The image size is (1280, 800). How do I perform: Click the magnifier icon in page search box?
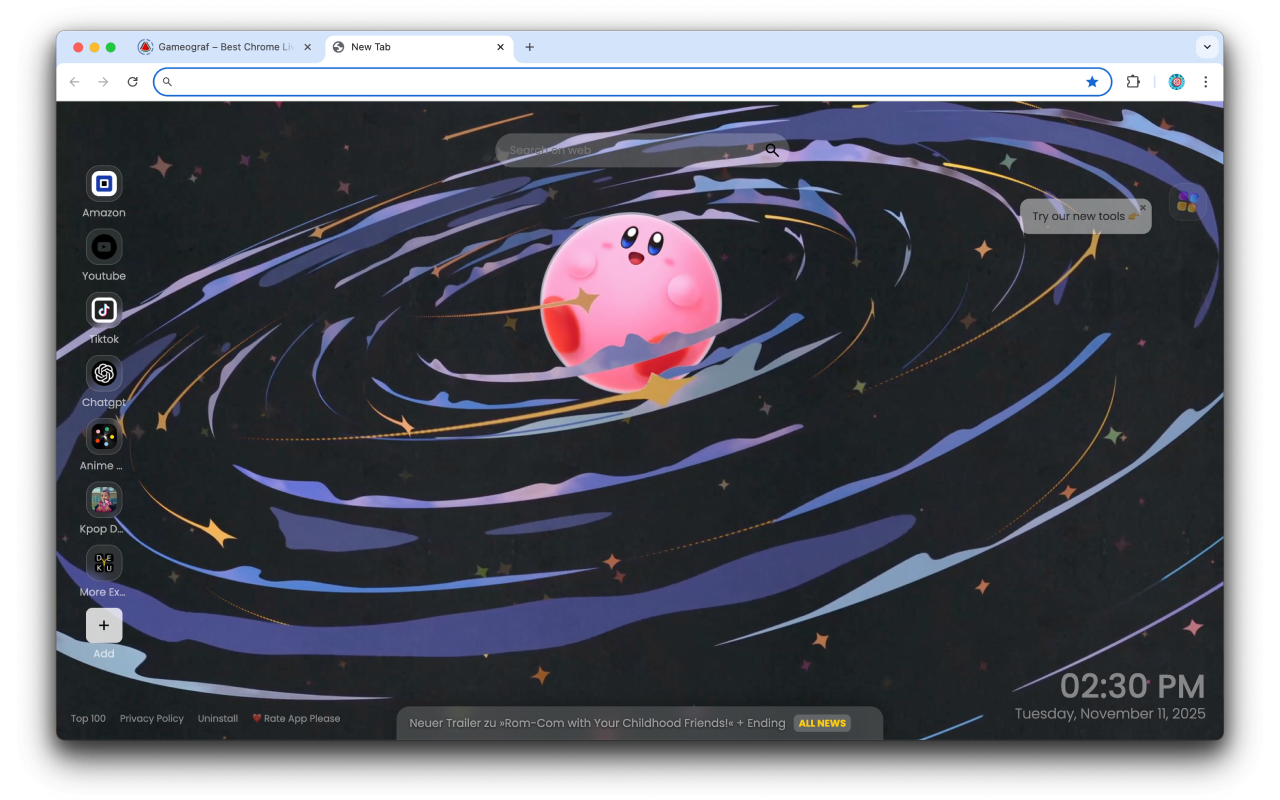pos(772,150)
